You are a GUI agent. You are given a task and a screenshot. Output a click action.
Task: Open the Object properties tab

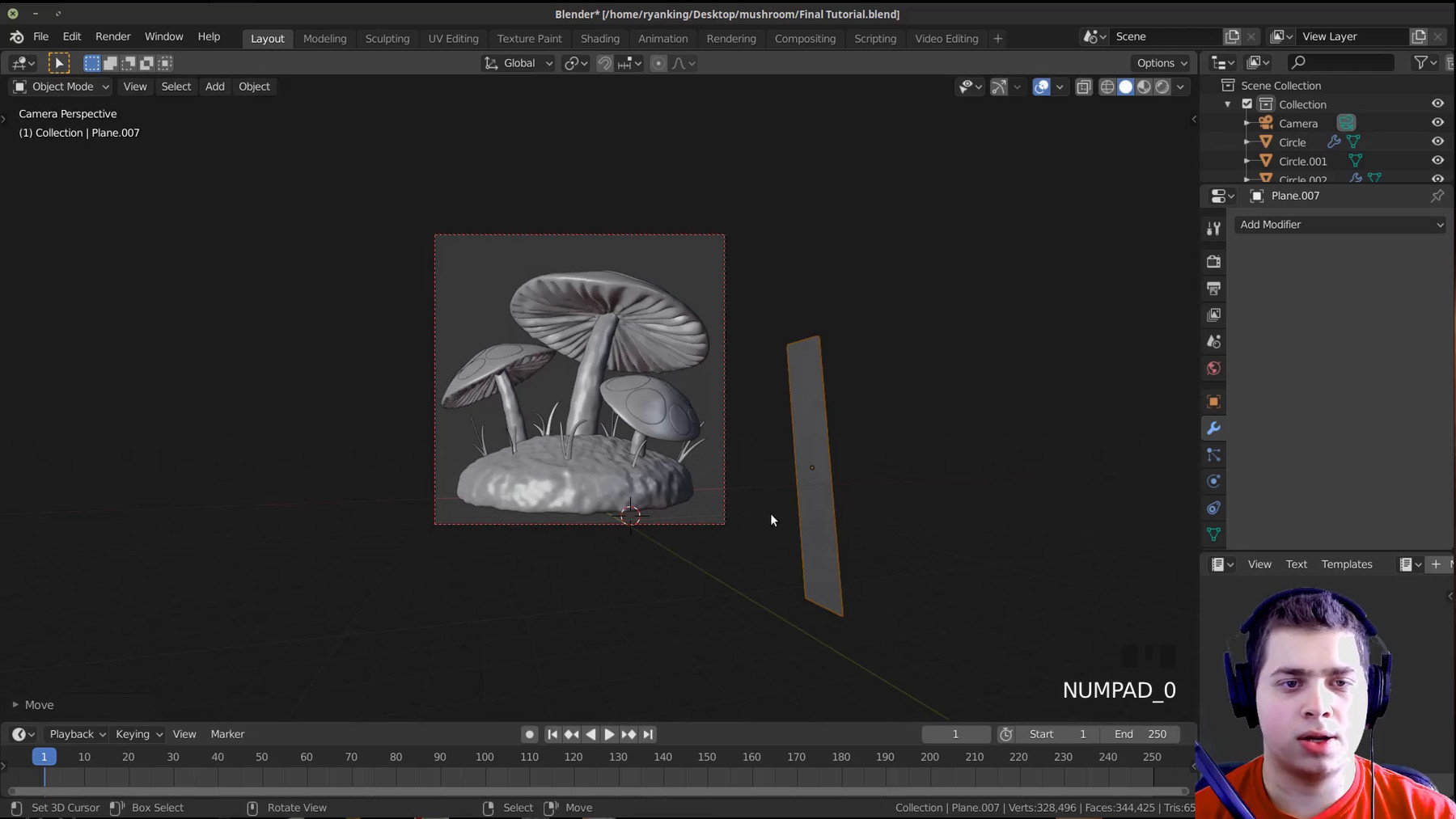(x=1213, y=402)
